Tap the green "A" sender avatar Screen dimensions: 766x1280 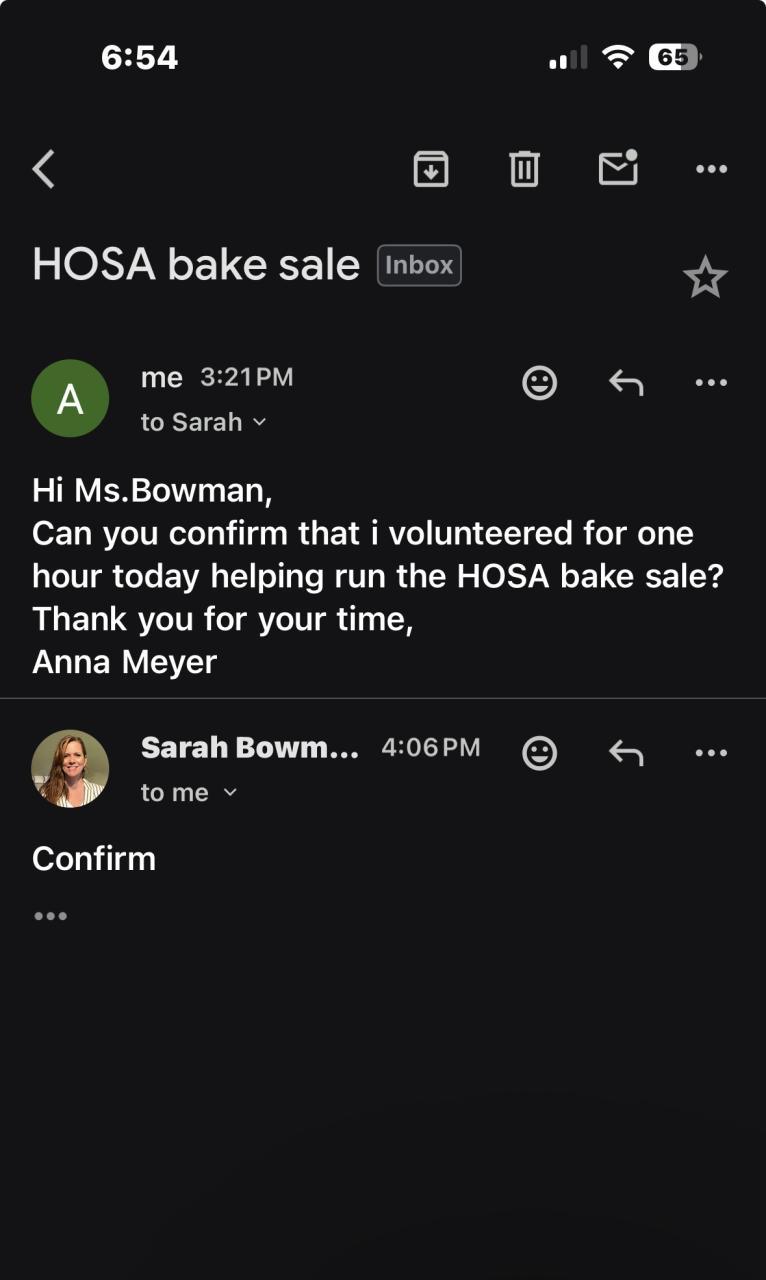coord(70,399)
